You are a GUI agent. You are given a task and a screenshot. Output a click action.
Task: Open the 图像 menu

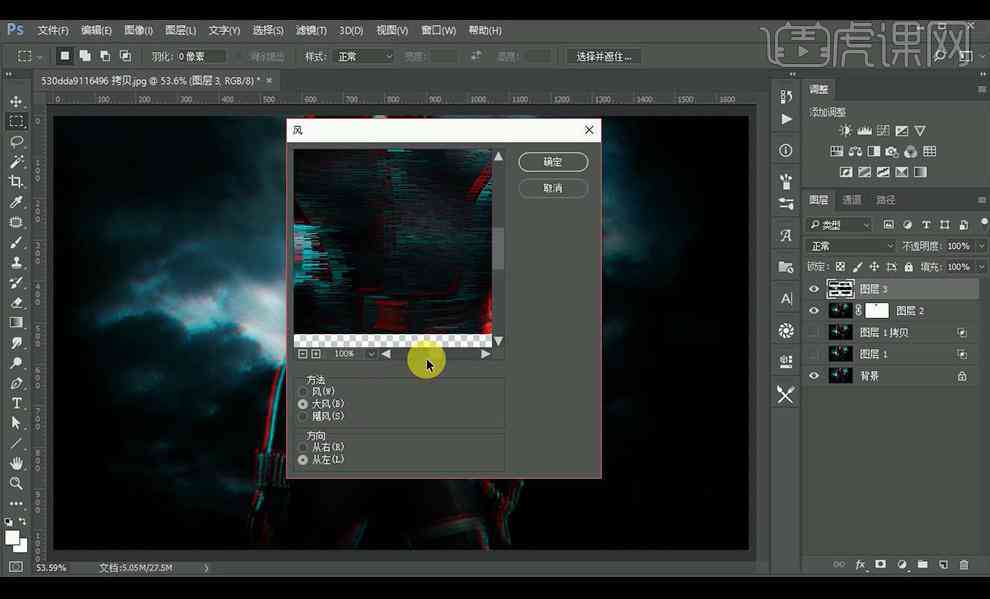pos(138,30)
